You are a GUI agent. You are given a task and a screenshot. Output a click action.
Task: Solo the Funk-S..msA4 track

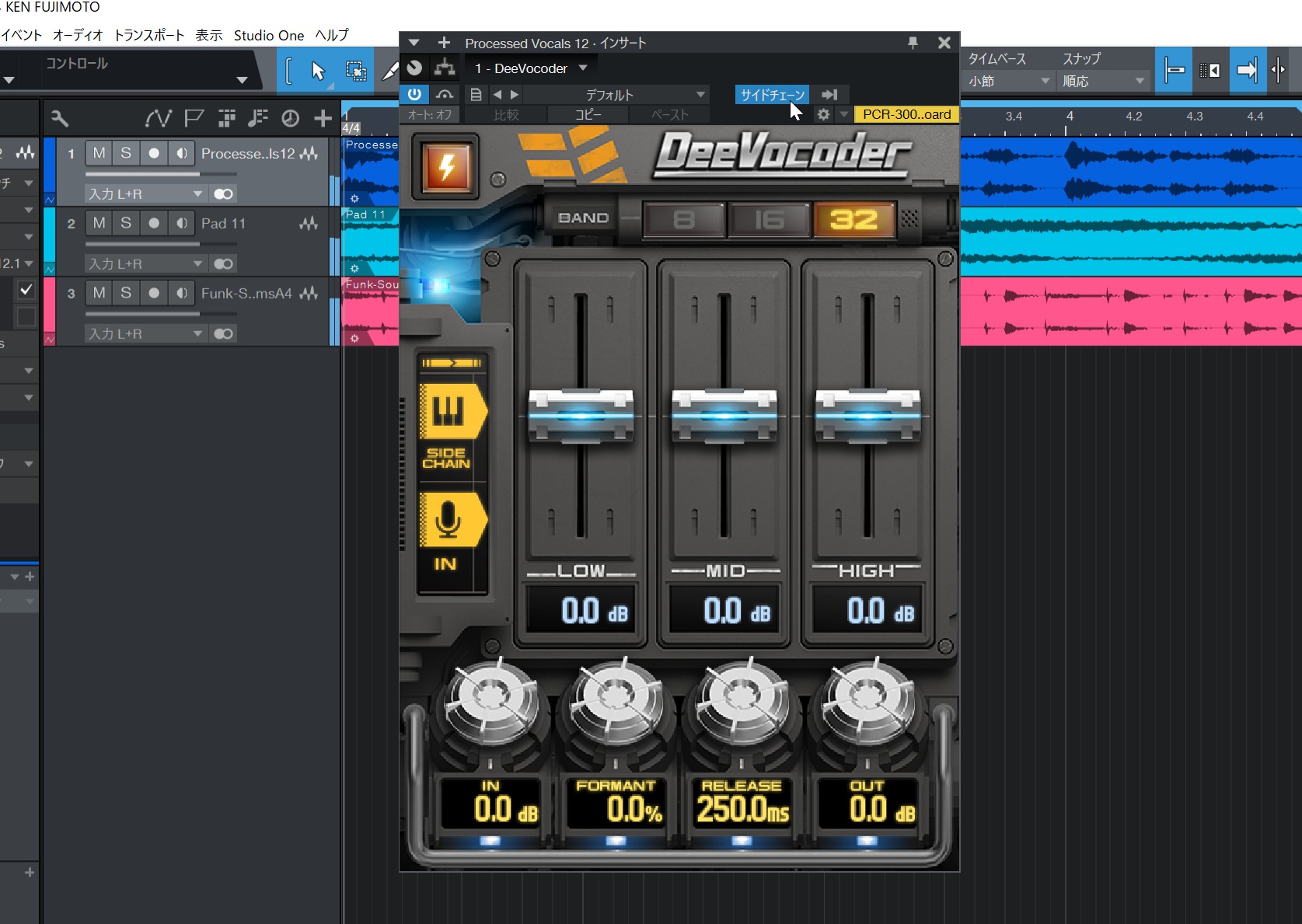point(126,293)
